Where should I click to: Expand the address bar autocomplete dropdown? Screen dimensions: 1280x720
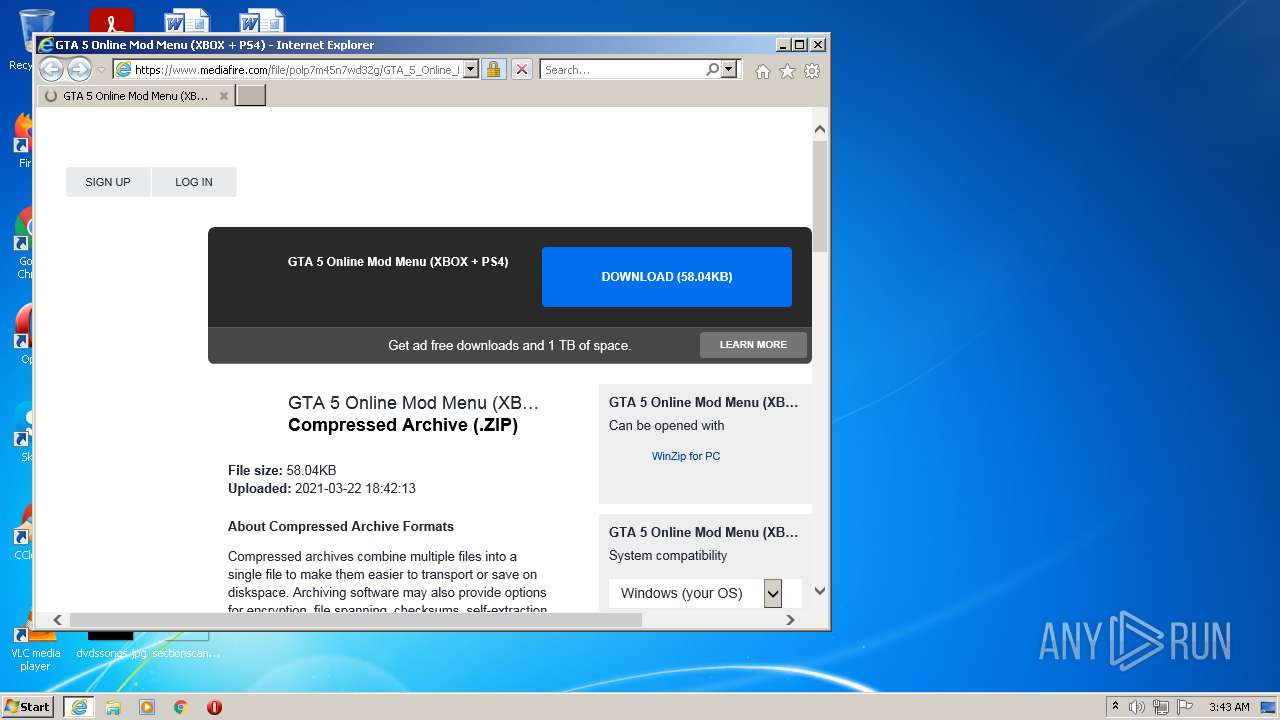point(471,70)
